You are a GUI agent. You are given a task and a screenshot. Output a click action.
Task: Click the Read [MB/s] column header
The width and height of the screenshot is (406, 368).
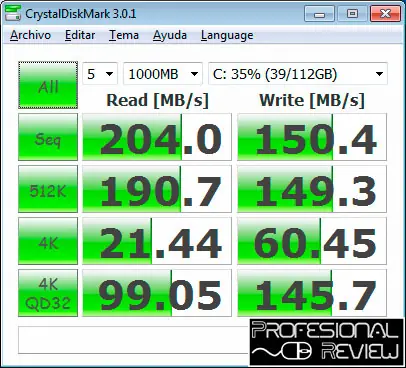[x=157, y=100]
